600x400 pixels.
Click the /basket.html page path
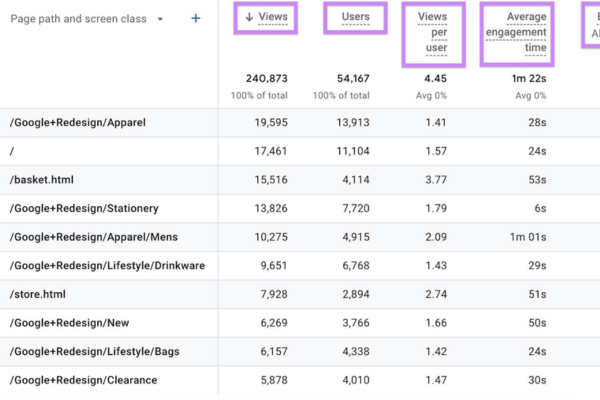(x=42, y=180)
